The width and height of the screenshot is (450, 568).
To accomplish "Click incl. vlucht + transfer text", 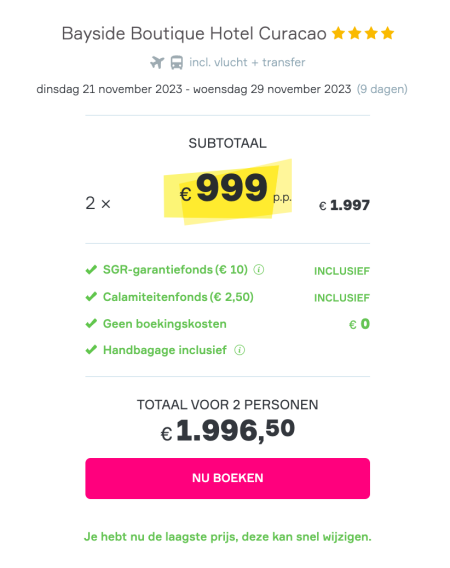I will (x=247, y=62).
